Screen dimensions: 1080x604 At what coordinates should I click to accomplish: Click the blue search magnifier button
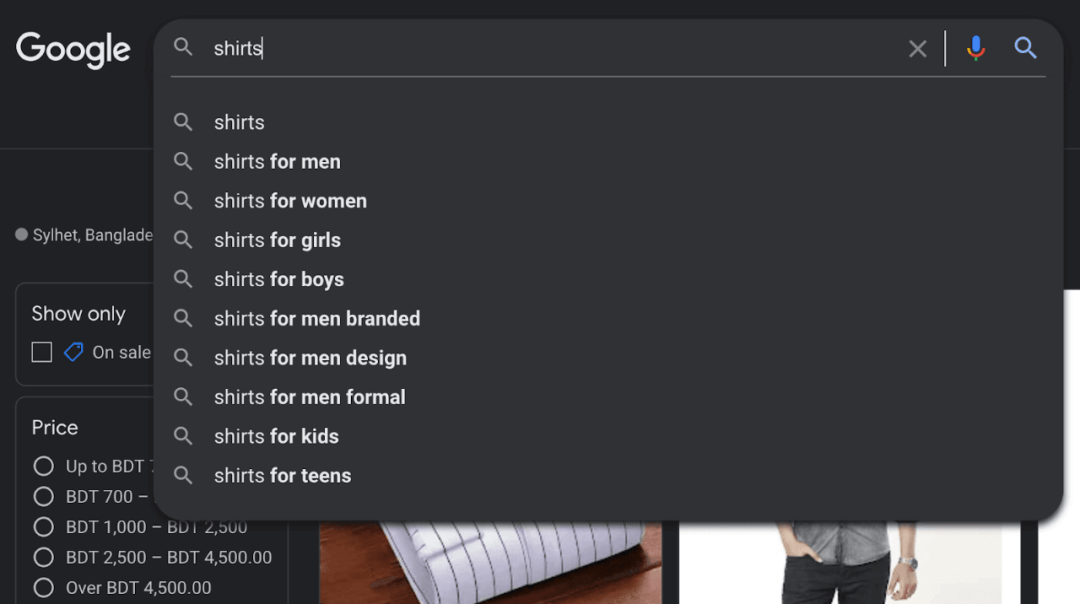point(1025,48)
